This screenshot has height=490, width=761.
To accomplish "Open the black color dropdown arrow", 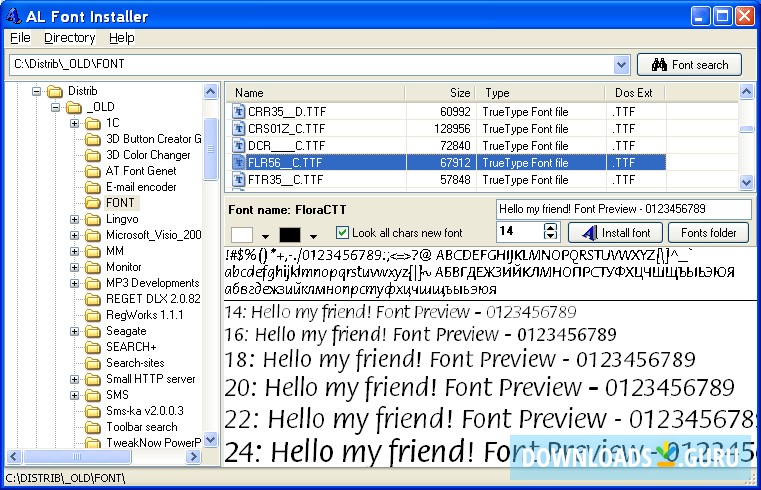I will (313, 235).
